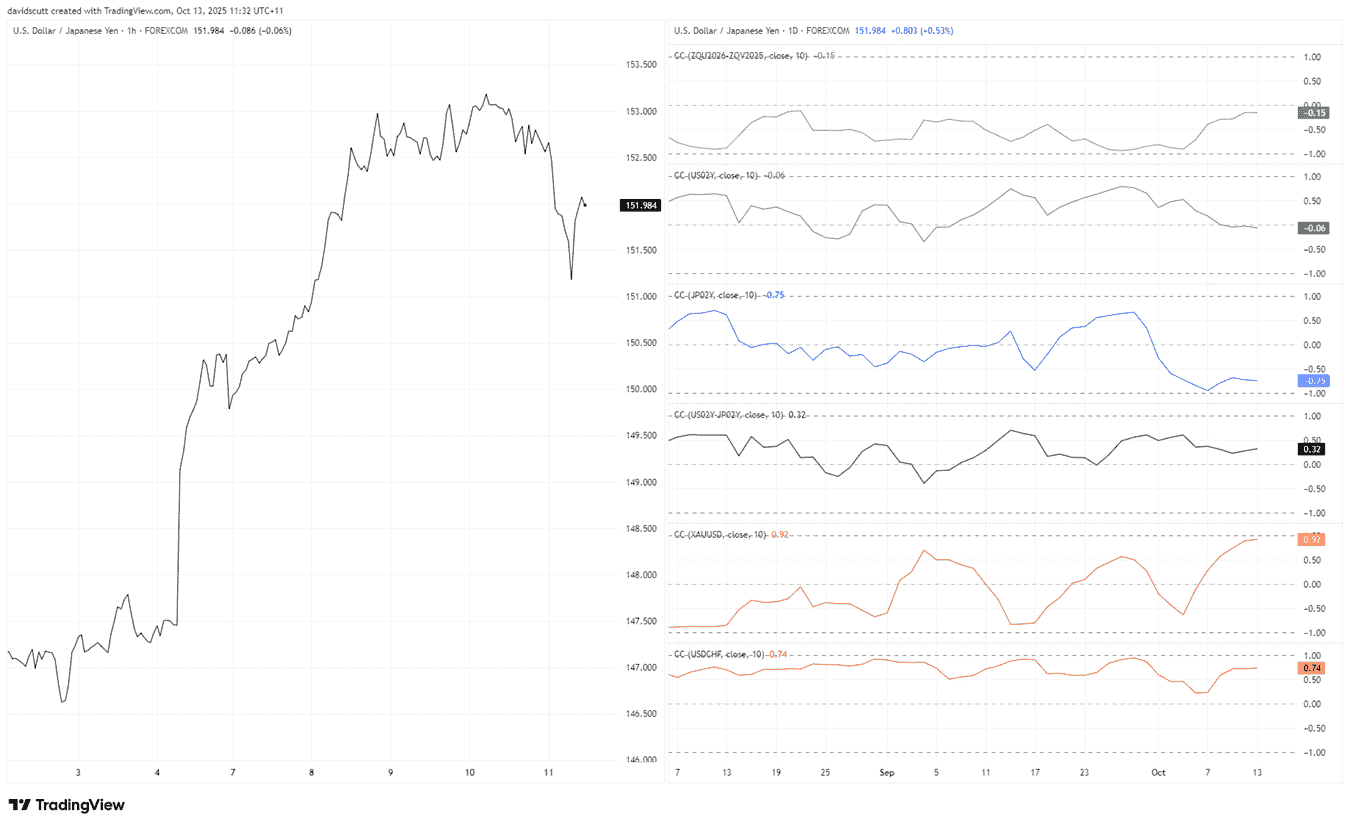The height and width of the screenshot is (827, 1350).
Task: Click the orange 0.92 value badge
Action: (1311, 540)
